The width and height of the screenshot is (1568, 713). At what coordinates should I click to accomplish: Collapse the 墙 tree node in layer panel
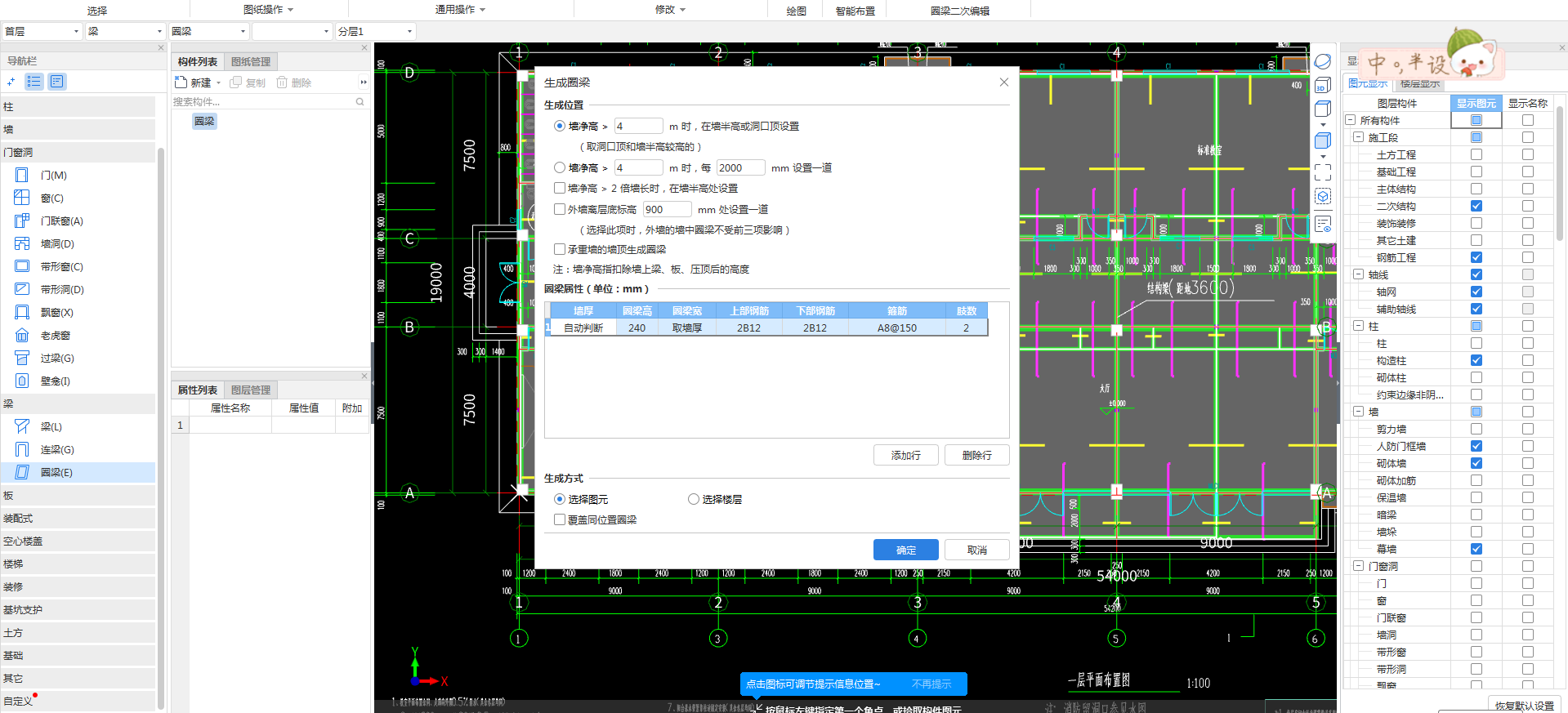(1358, 412)
